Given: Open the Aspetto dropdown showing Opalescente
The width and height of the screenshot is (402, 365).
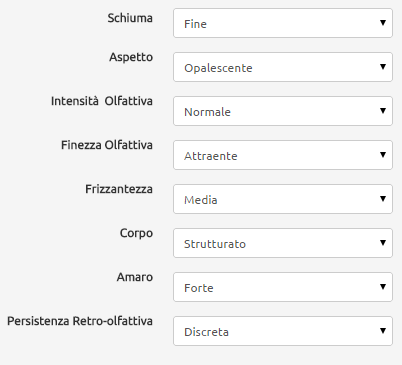Looking at the screenshot, I should coord(283,67).
